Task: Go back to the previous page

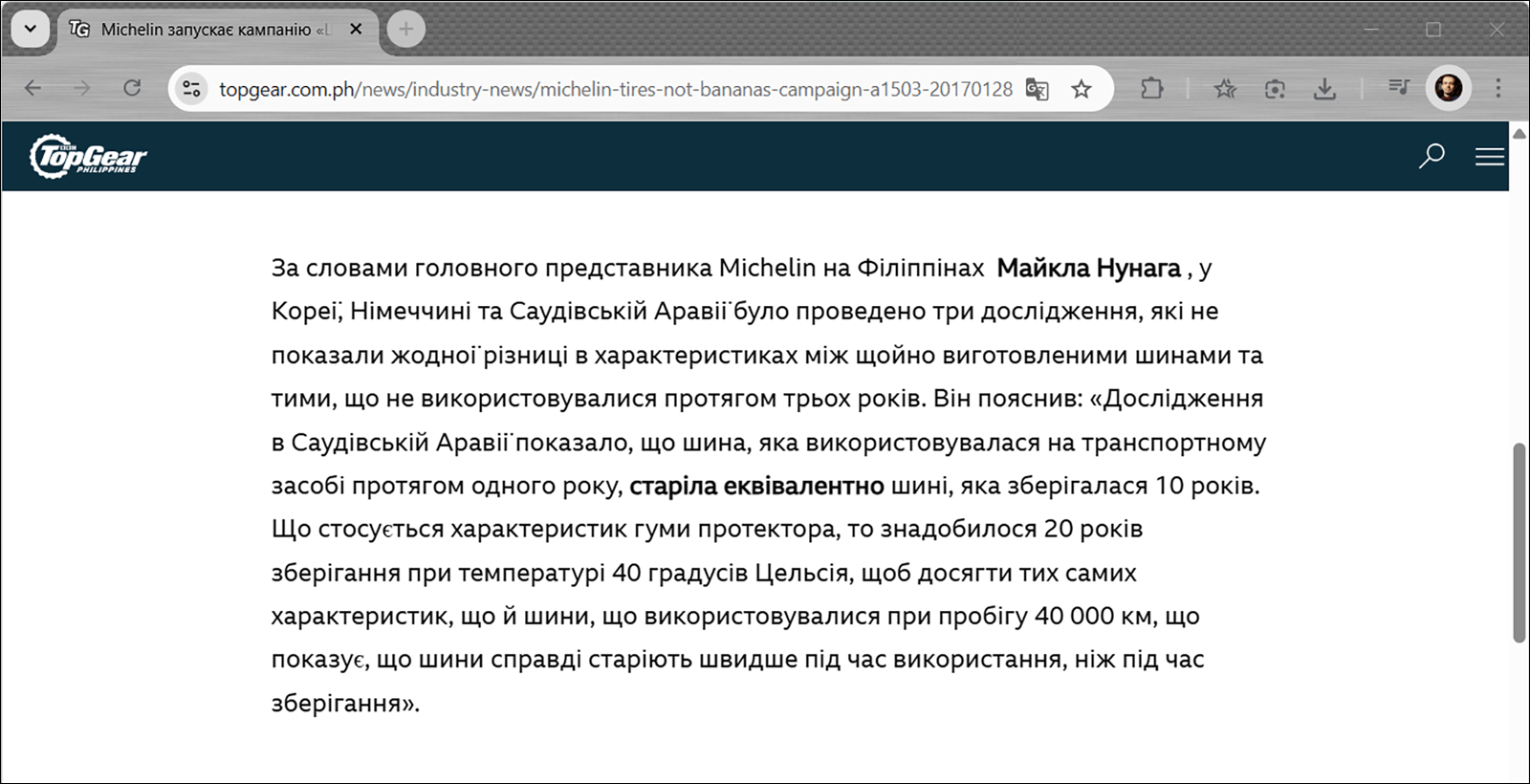Action: 33,89
